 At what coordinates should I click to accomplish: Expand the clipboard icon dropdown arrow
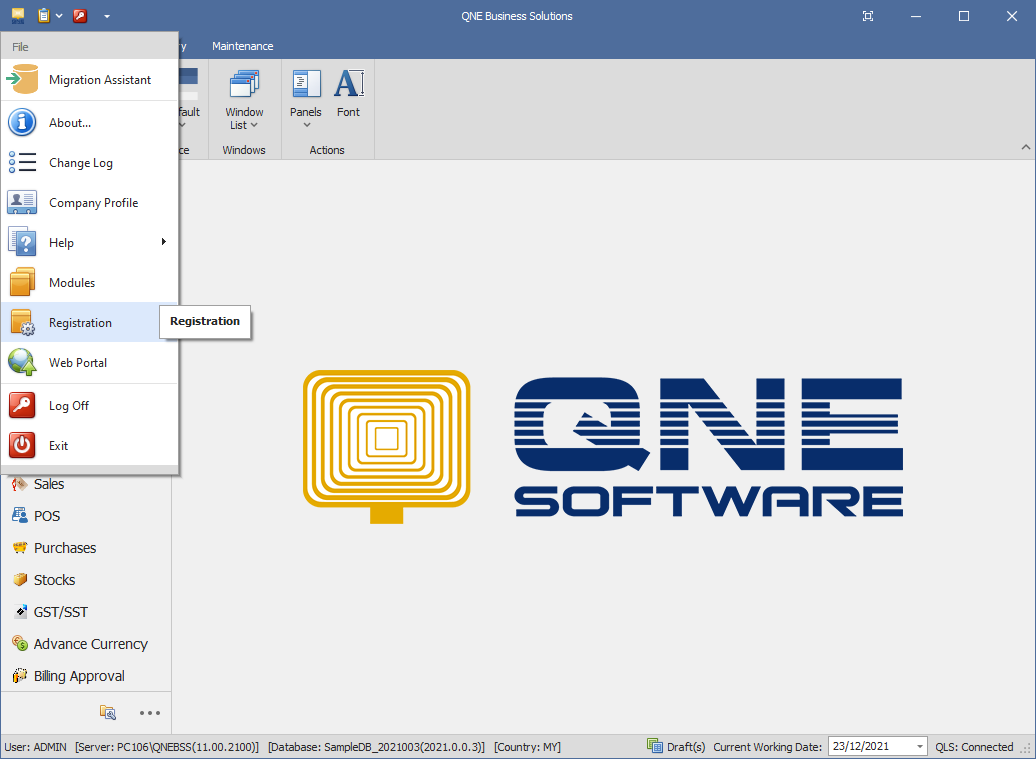(59, 16)
